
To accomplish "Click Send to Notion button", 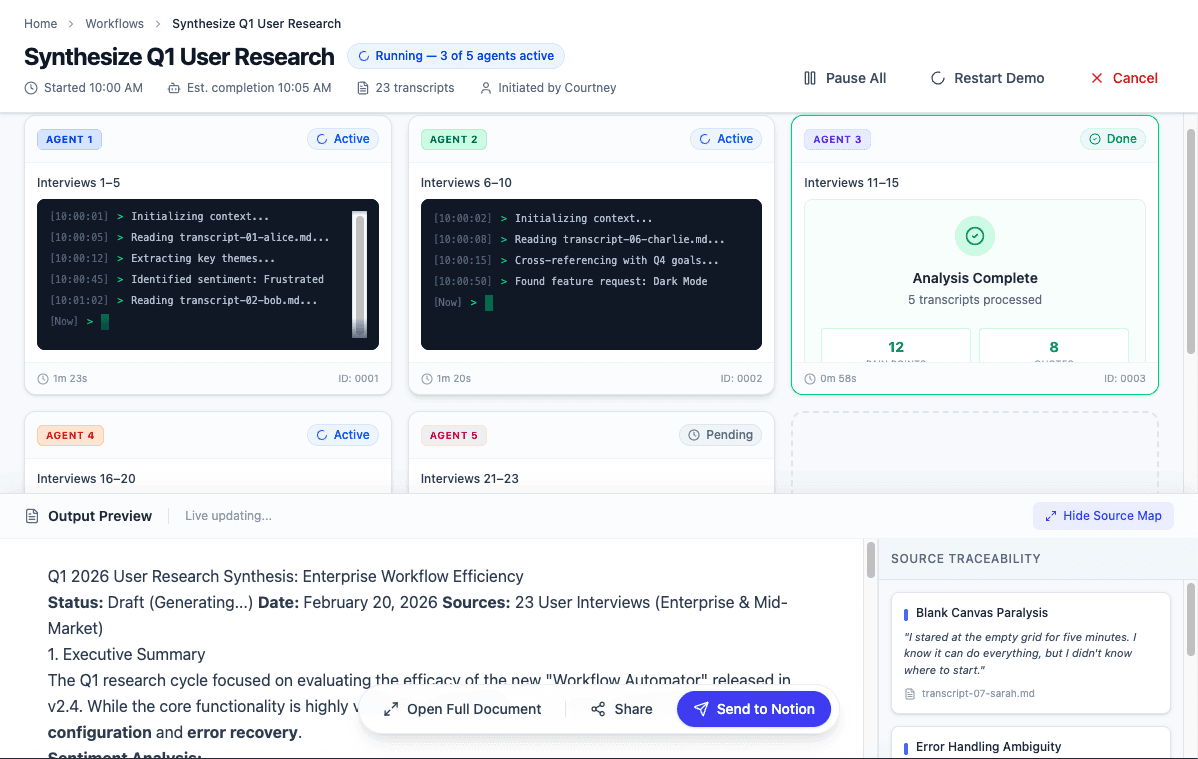I will click(x=754, y=709).
